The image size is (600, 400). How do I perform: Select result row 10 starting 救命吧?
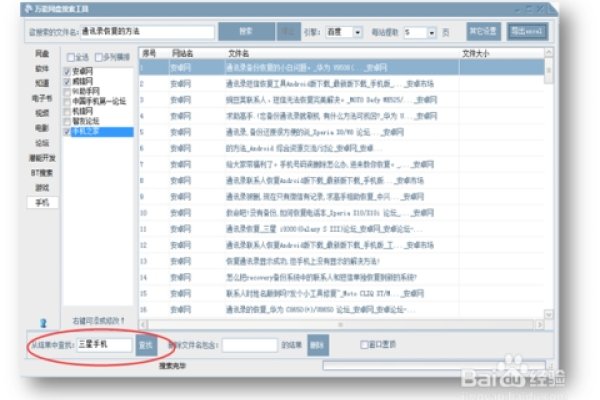(341, 213)
